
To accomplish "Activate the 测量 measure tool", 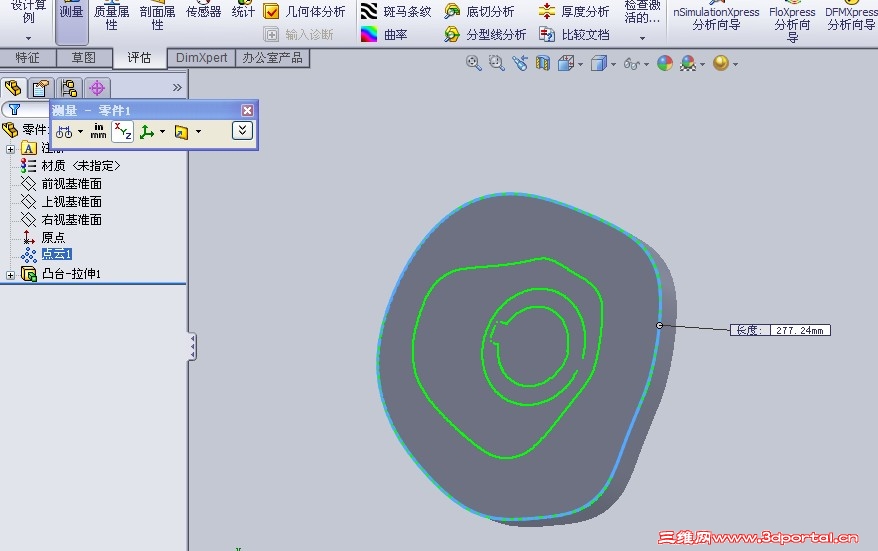I will [71, 20].
